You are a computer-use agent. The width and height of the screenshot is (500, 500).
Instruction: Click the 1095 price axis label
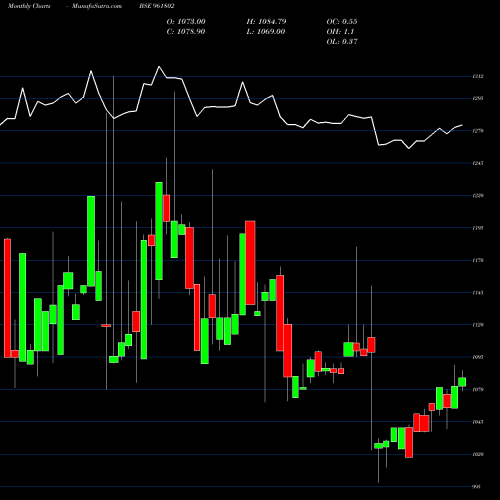point(478,357)
